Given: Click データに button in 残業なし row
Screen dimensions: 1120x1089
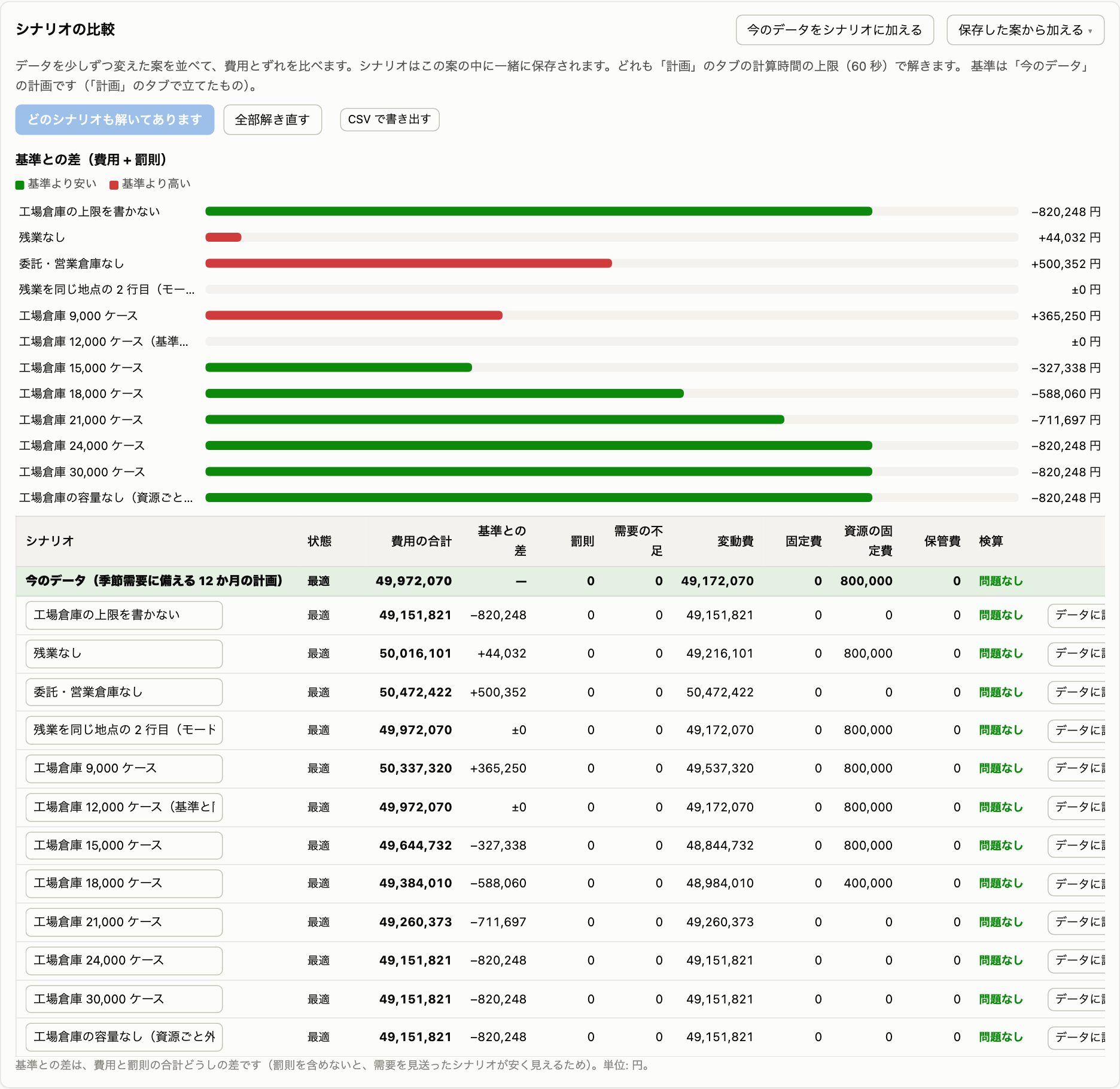Looking at the screenshot, I should coord(1077,653).
